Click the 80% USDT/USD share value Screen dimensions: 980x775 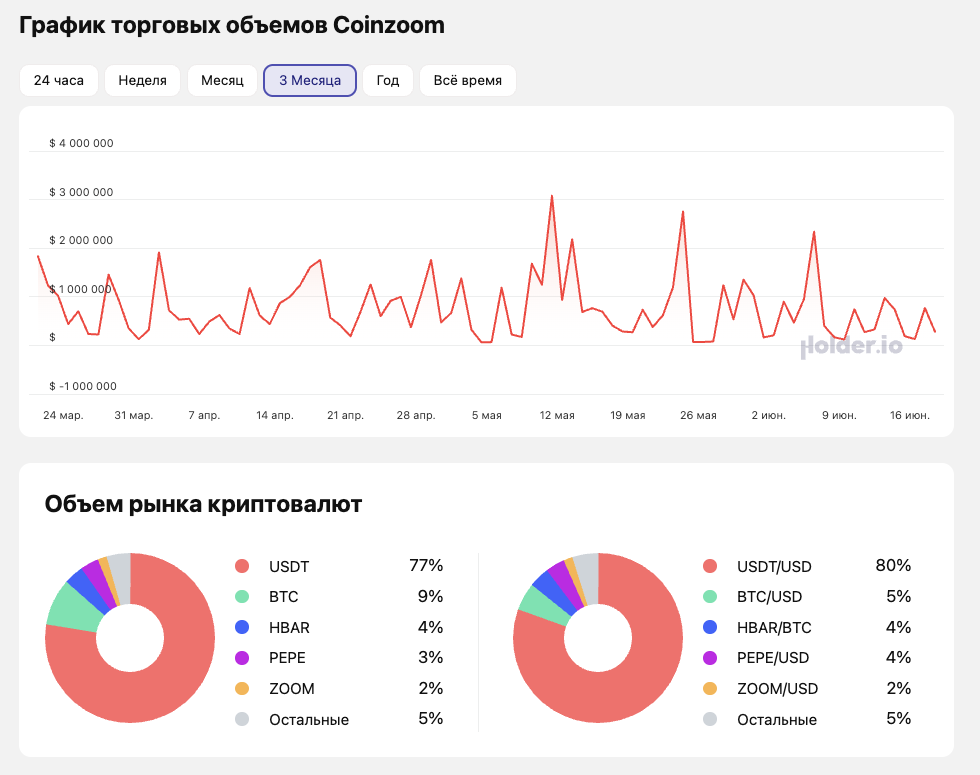[893, 566]
